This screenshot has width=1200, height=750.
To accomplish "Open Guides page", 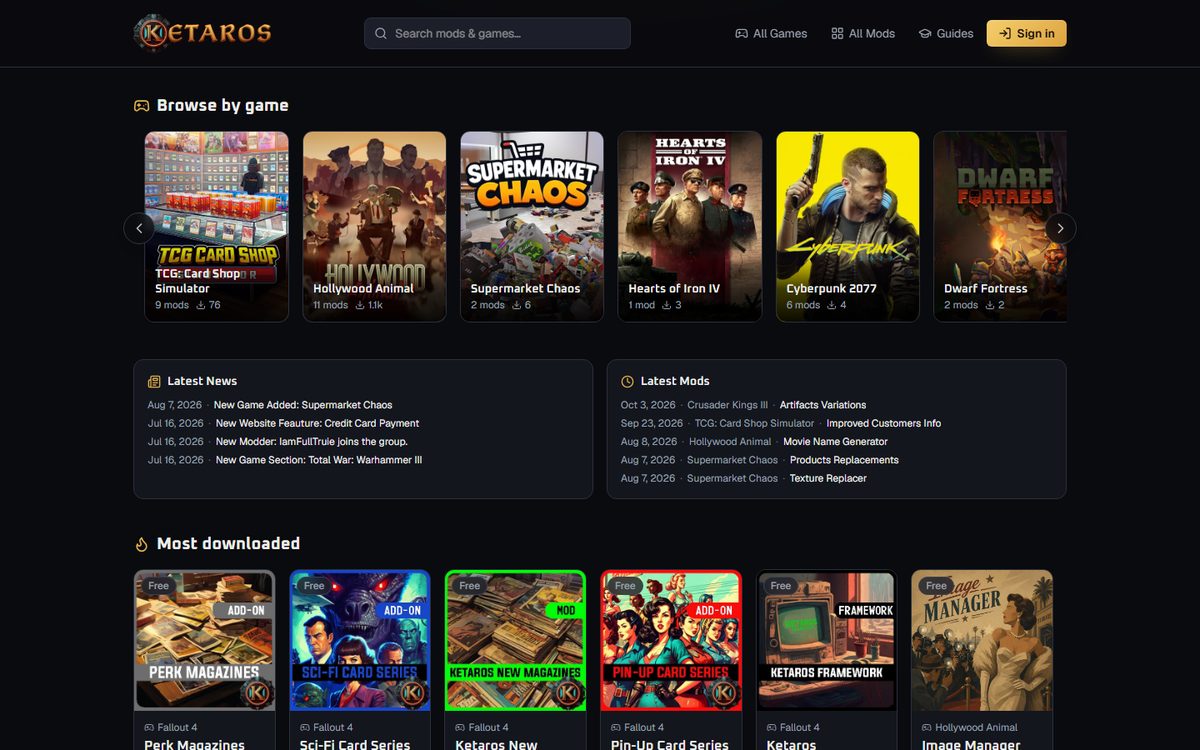I will (x=946, y=33).
